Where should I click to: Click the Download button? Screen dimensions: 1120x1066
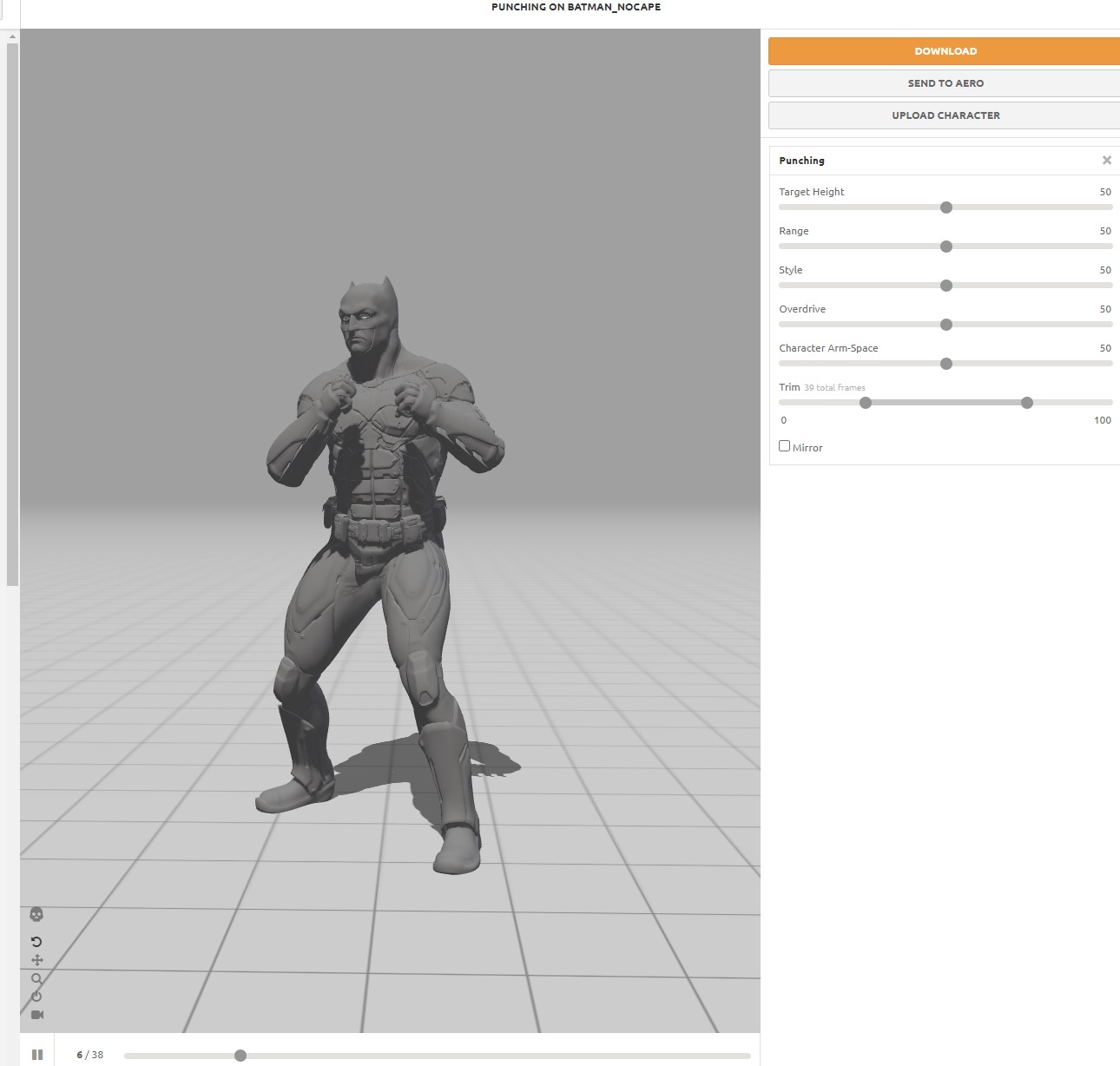[x=945, y=51]
